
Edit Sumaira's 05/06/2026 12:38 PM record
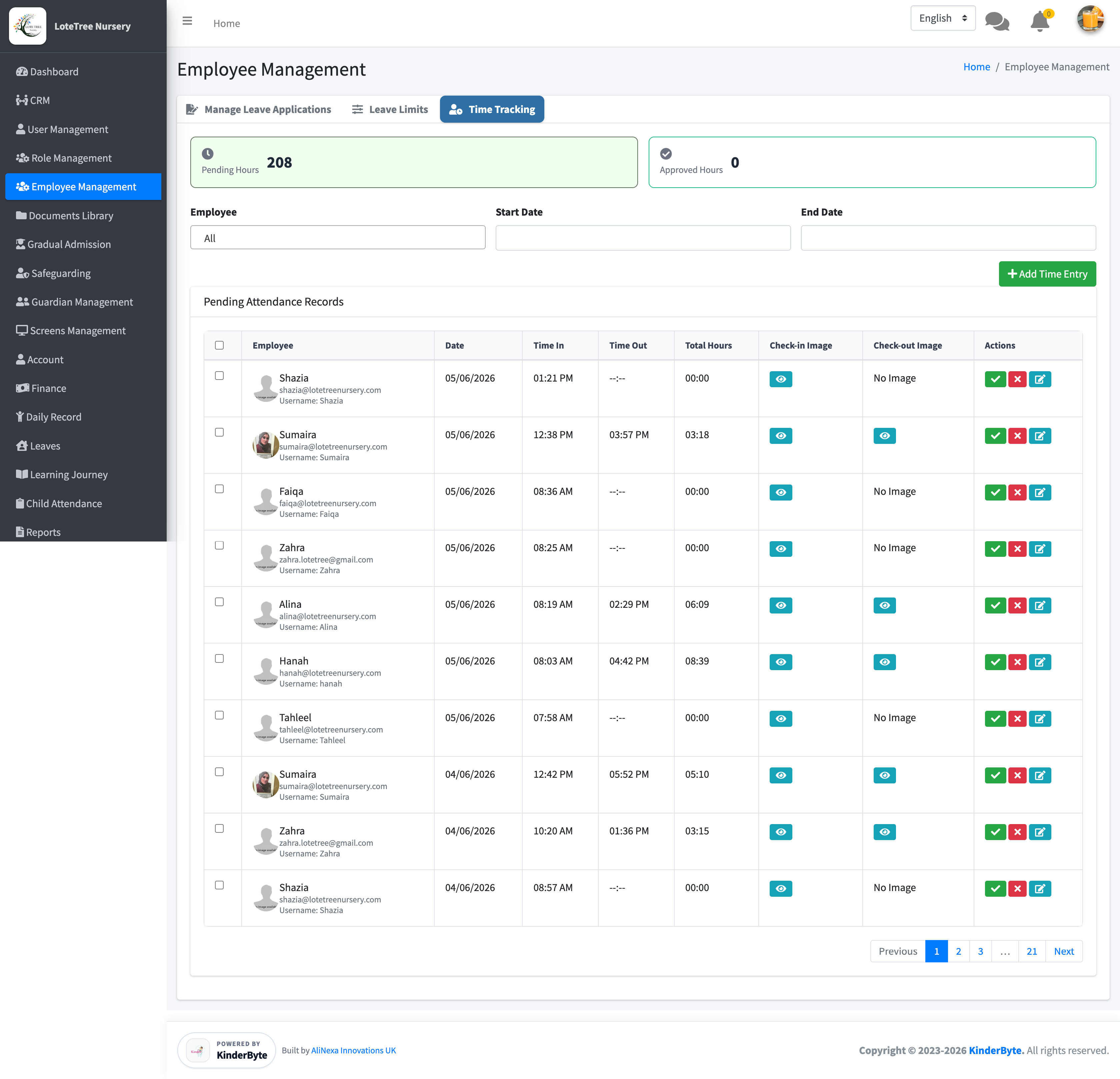[1039, 436]
